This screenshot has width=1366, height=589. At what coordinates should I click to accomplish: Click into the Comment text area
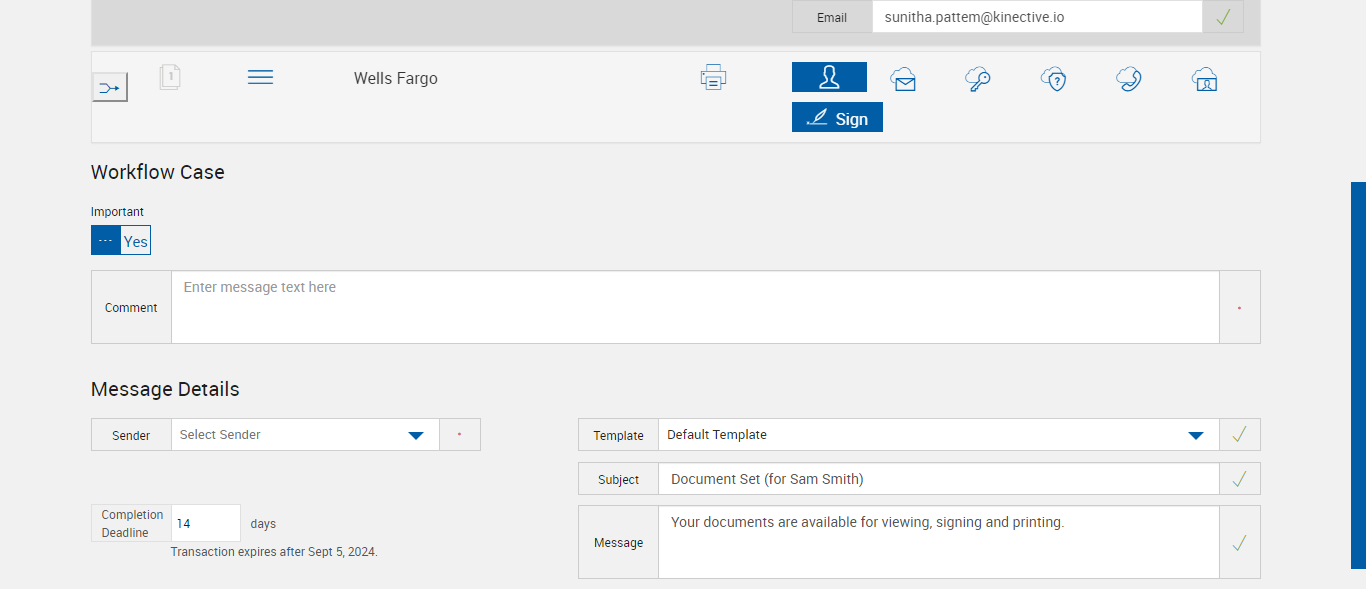tap(695, 307)
